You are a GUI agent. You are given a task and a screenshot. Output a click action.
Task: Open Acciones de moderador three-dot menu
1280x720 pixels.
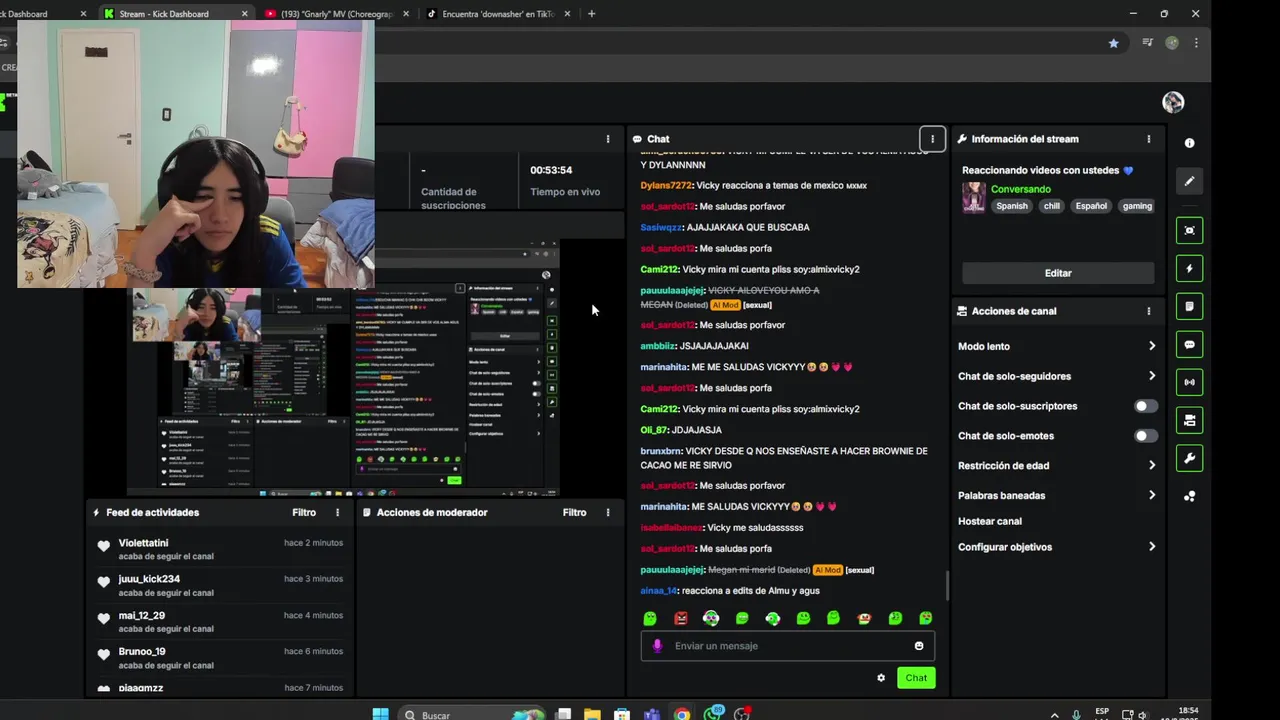pos(607,512)
